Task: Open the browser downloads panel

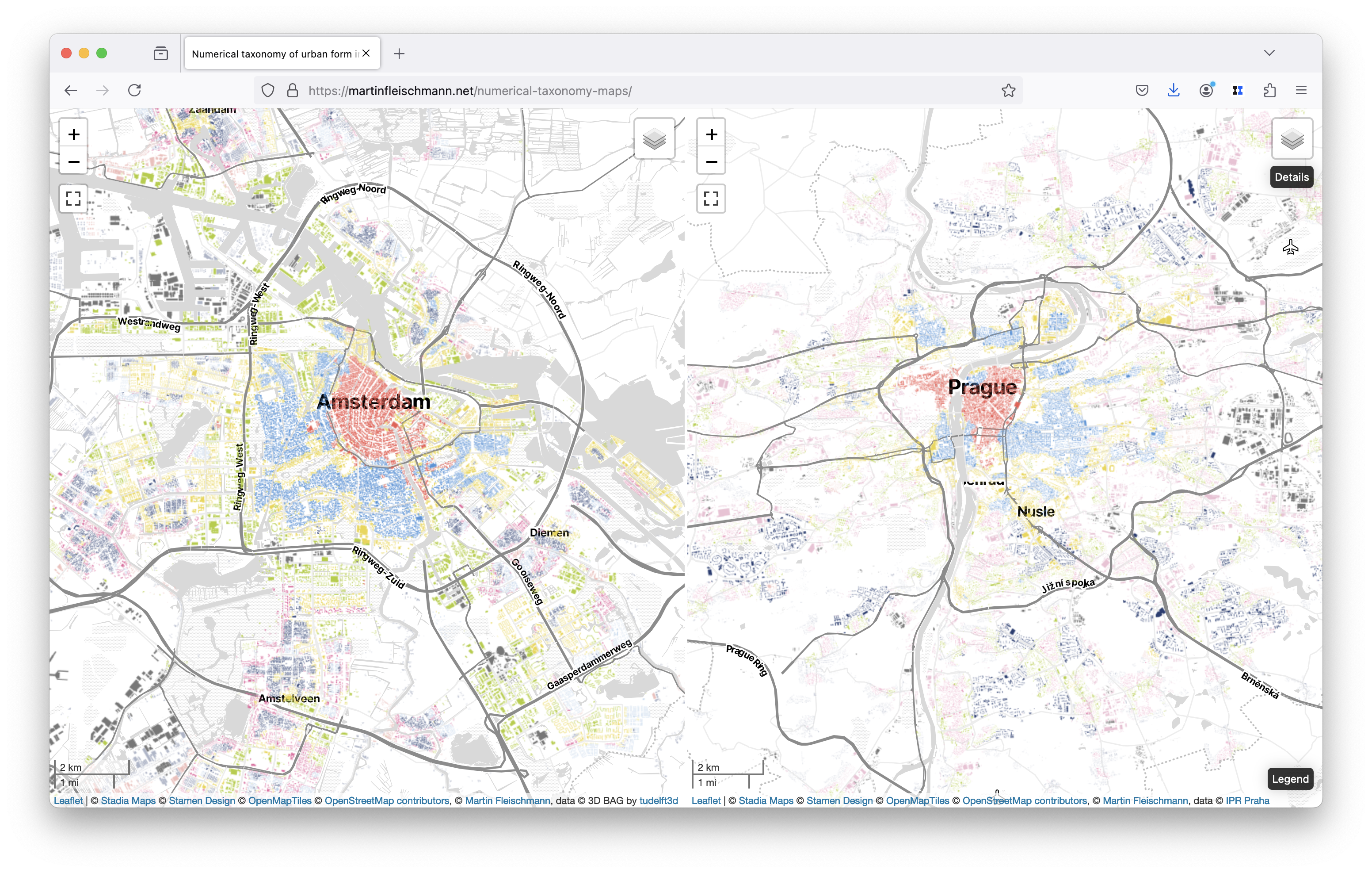Action: tap(1173, 91)
